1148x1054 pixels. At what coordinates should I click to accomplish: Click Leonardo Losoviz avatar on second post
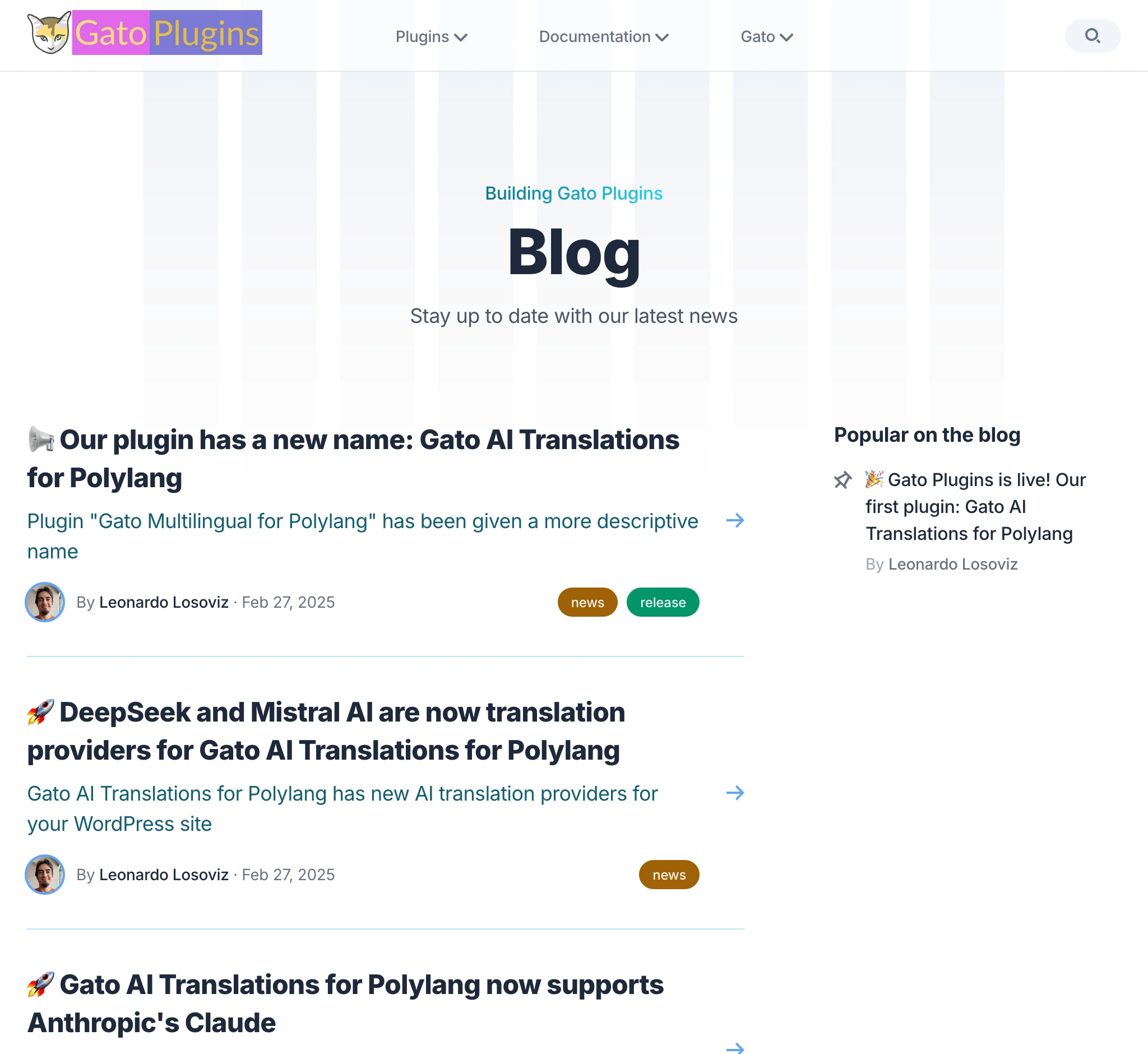pos(45,874)
